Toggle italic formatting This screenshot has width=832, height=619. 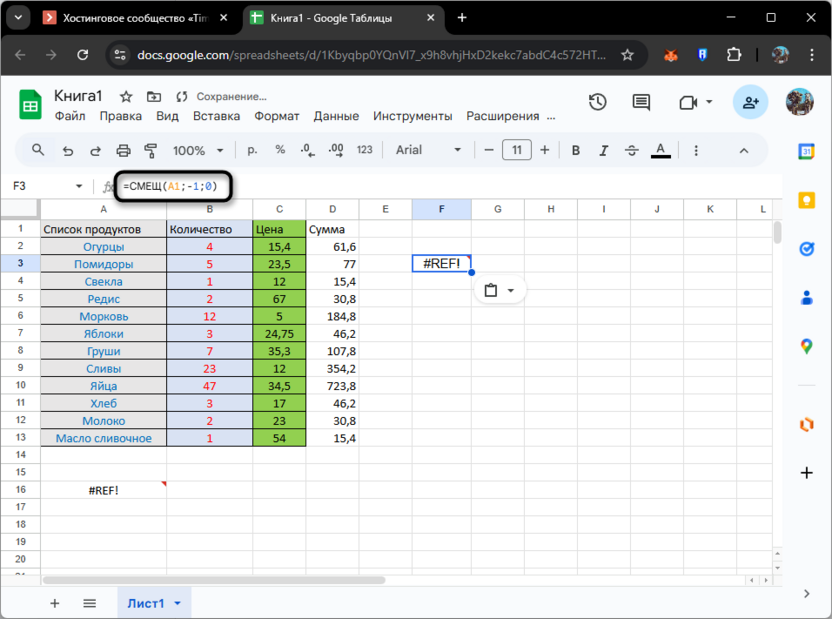[603, 151]
